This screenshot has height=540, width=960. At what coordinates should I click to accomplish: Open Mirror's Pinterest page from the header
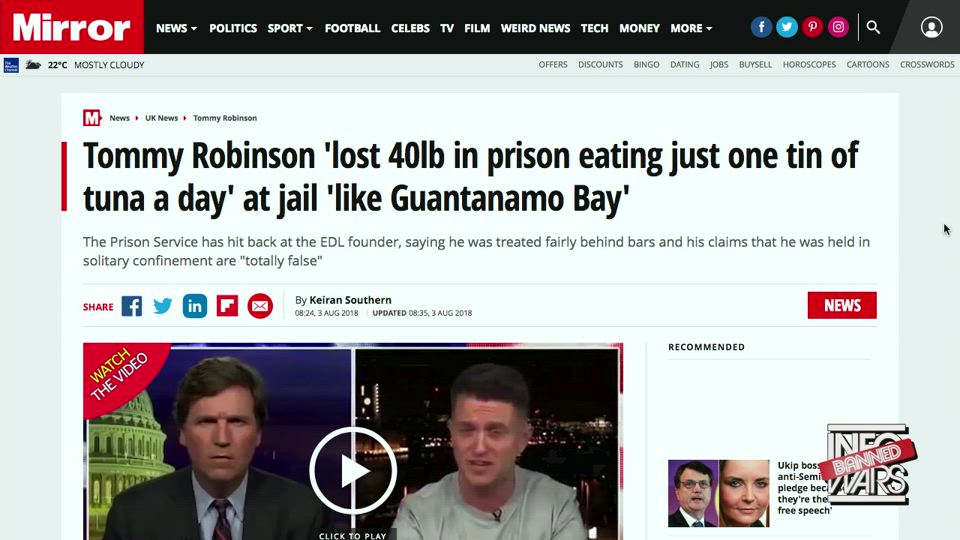(812, 27)
